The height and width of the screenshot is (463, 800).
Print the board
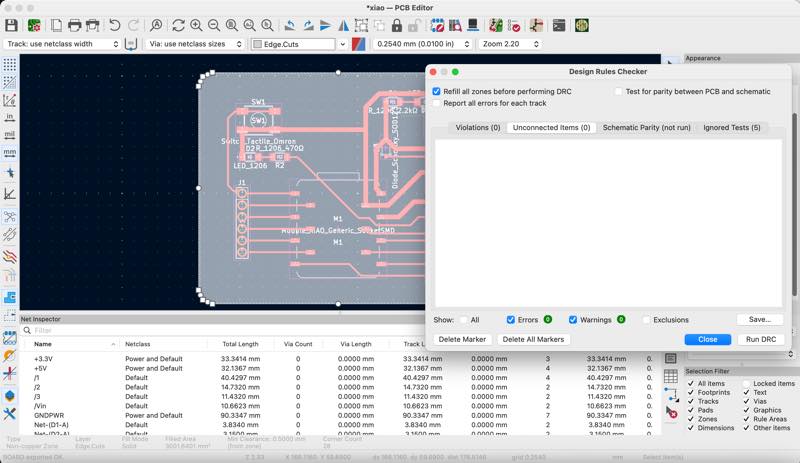74,25
